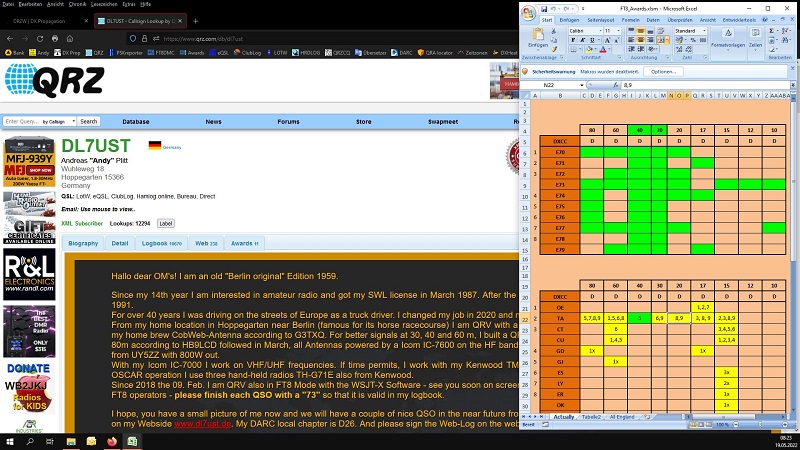
Task: Open the Calibri font name dropdown
Action: 599,31
